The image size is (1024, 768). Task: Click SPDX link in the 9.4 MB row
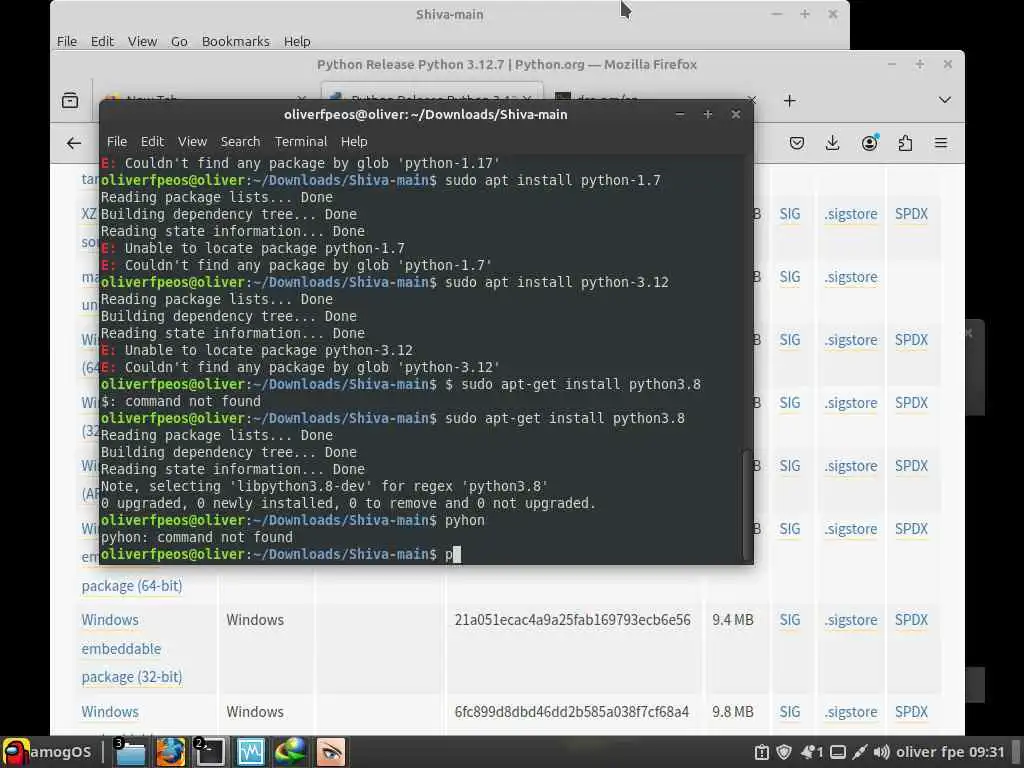[911, 620]
